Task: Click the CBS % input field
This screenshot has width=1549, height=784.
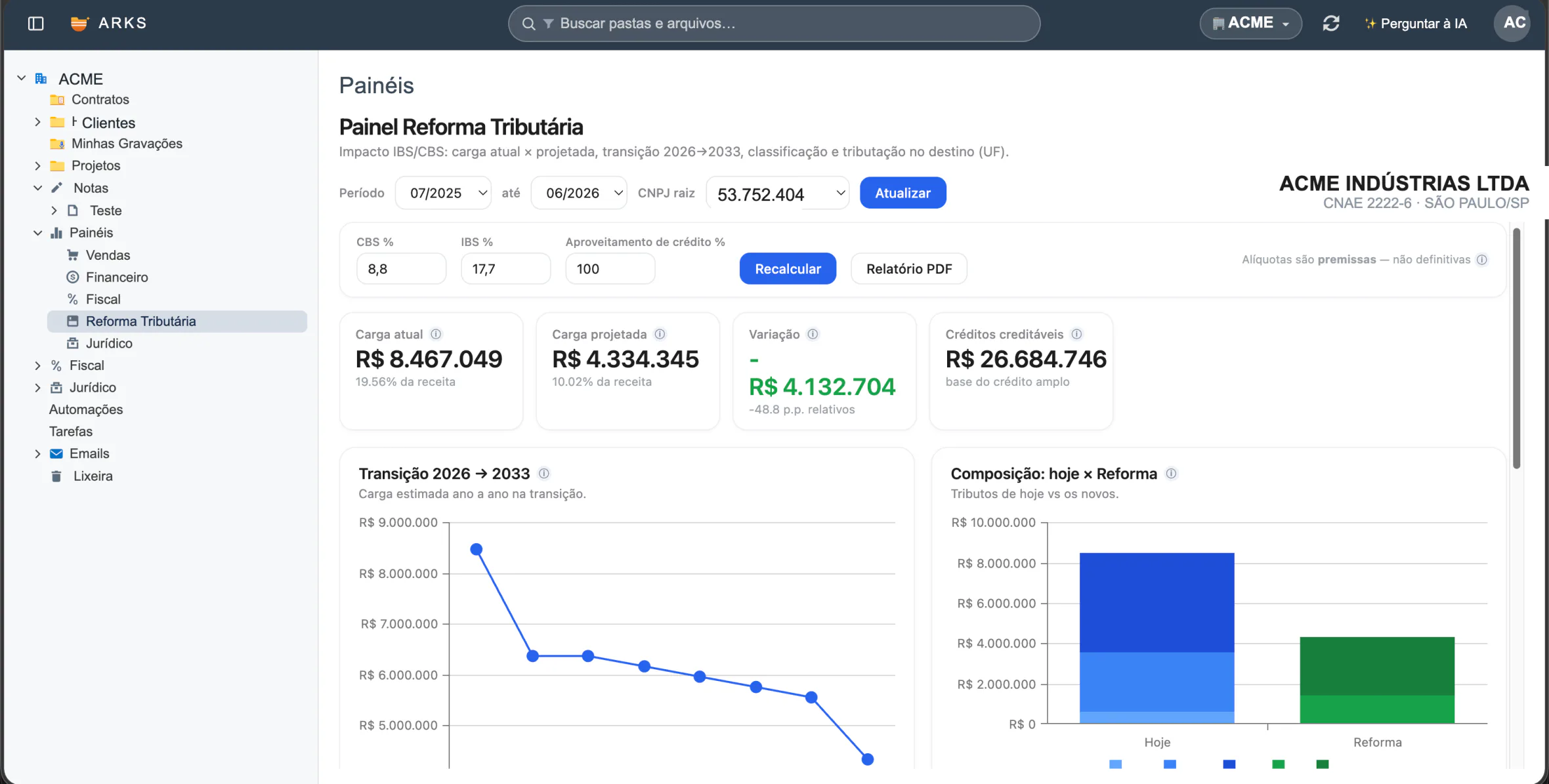Action: pos(402,269)
